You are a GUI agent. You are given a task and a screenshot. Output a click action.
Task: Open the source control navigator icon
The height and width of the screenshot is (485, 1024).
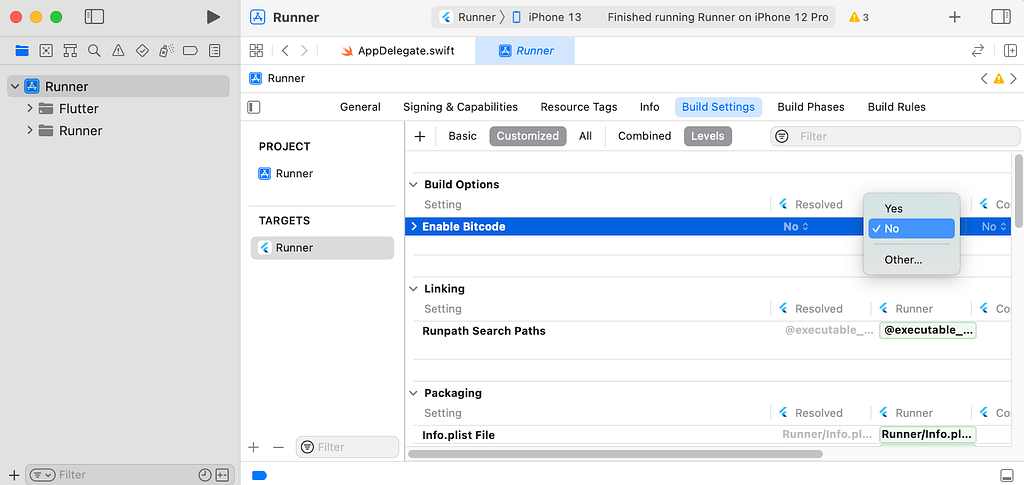[46, 51]
